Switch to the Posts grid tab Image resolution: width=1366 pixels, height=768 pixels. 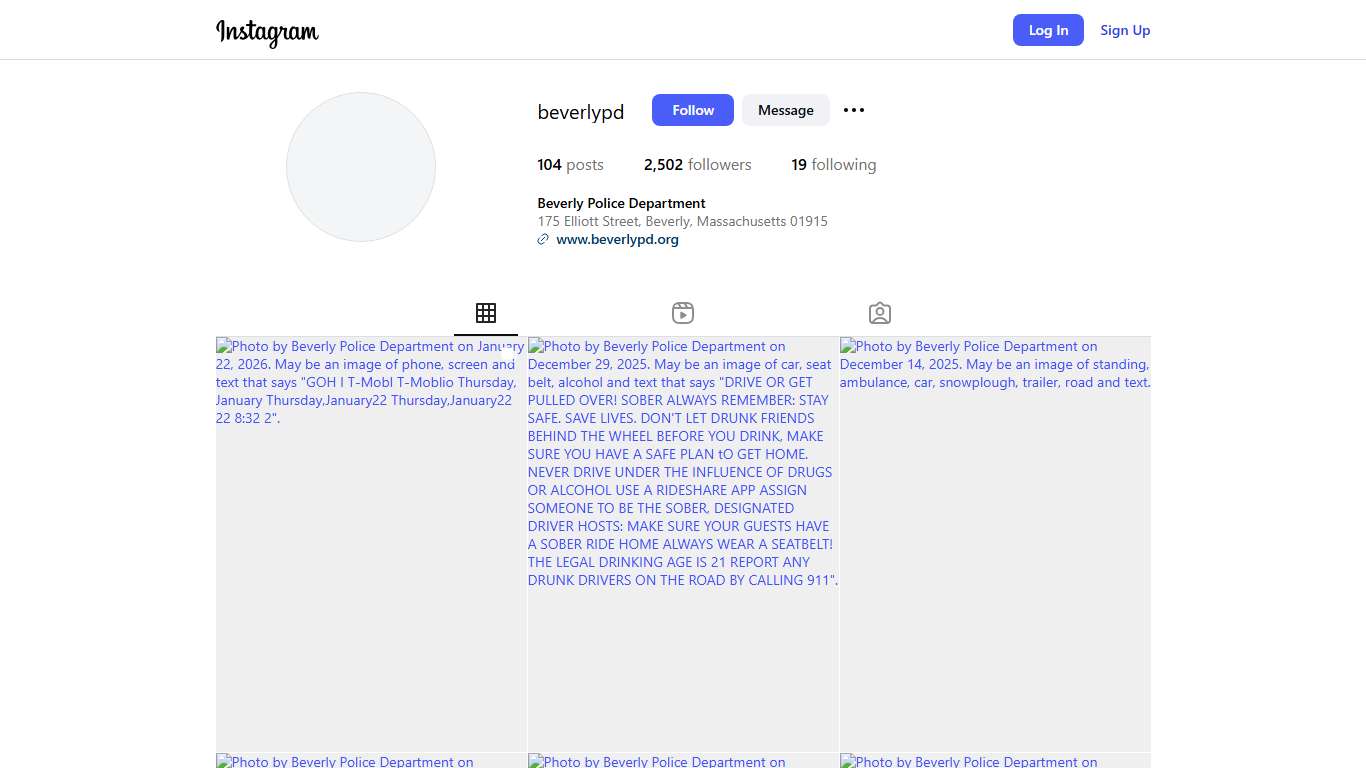click(x=486, y=313)
